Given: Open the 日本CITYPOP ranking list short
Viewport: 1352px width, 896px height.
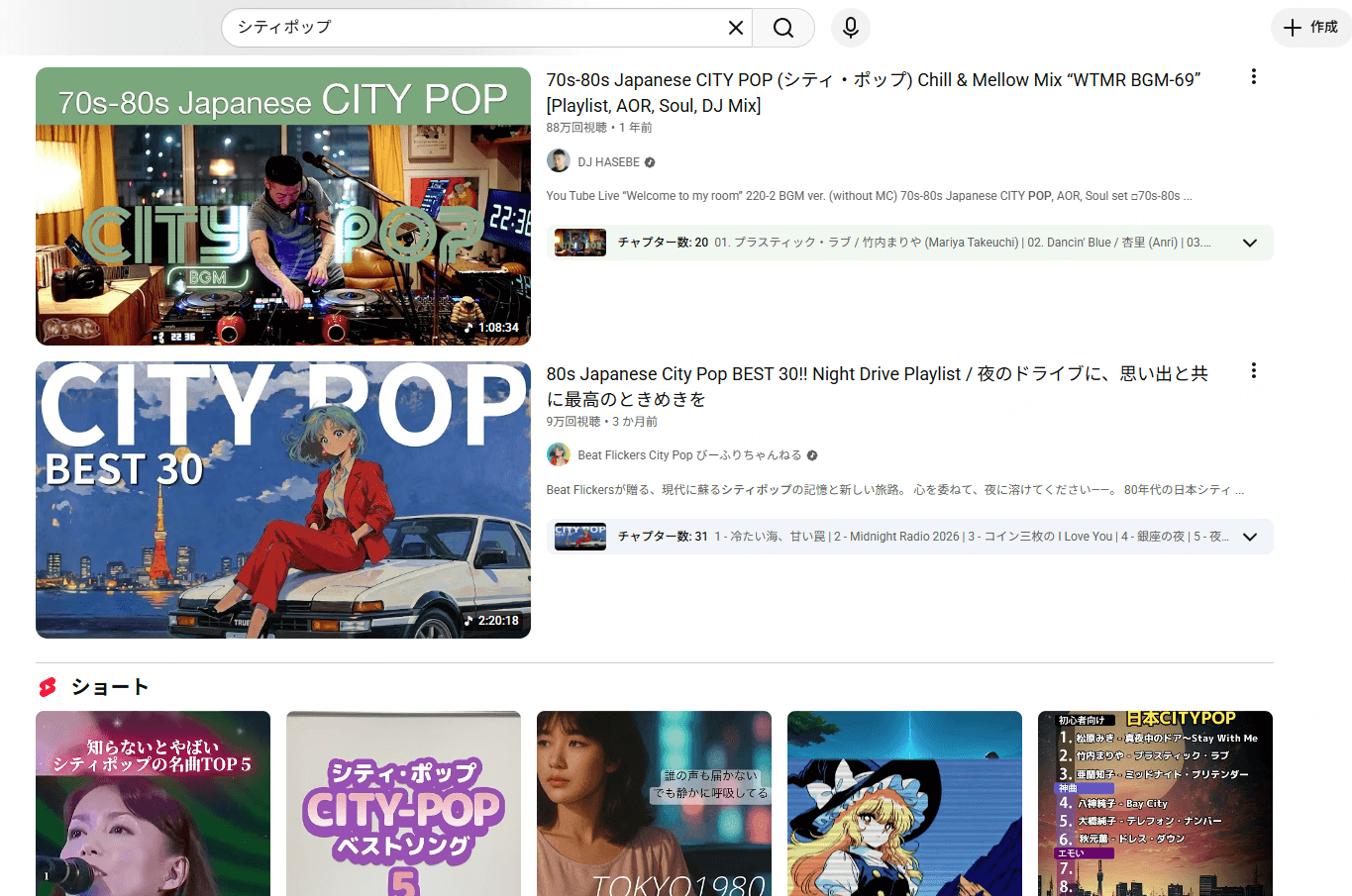Looking at the screenshot, I should 1155,803.
